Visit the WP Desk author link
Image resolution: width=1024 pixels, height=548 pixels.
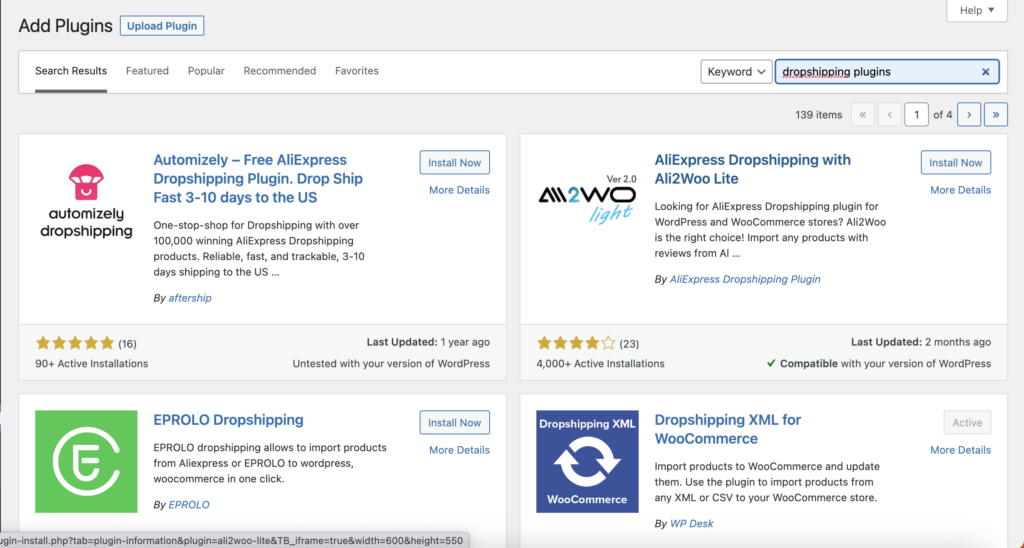[692, 524]
